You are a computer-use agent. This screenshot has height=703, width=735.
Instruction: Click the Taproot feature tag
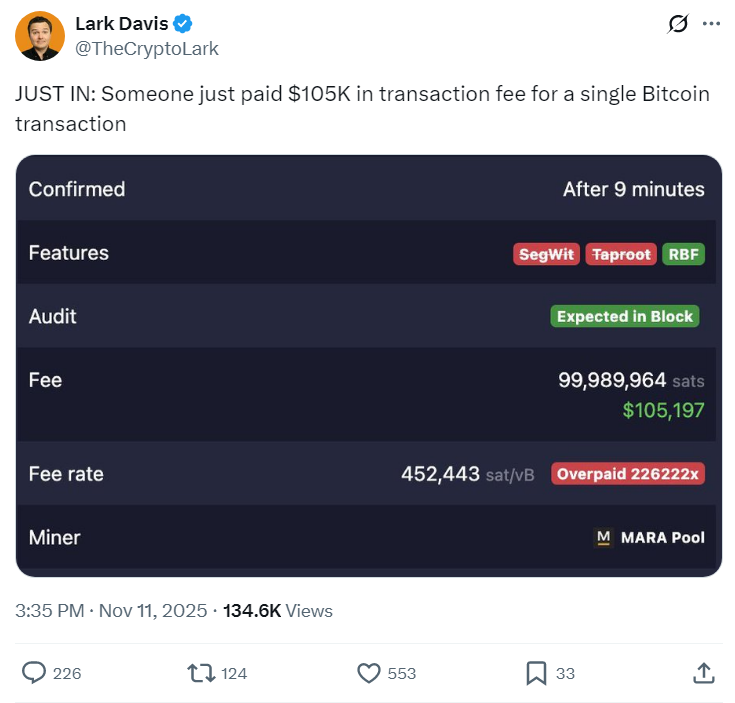click(621, 254)
